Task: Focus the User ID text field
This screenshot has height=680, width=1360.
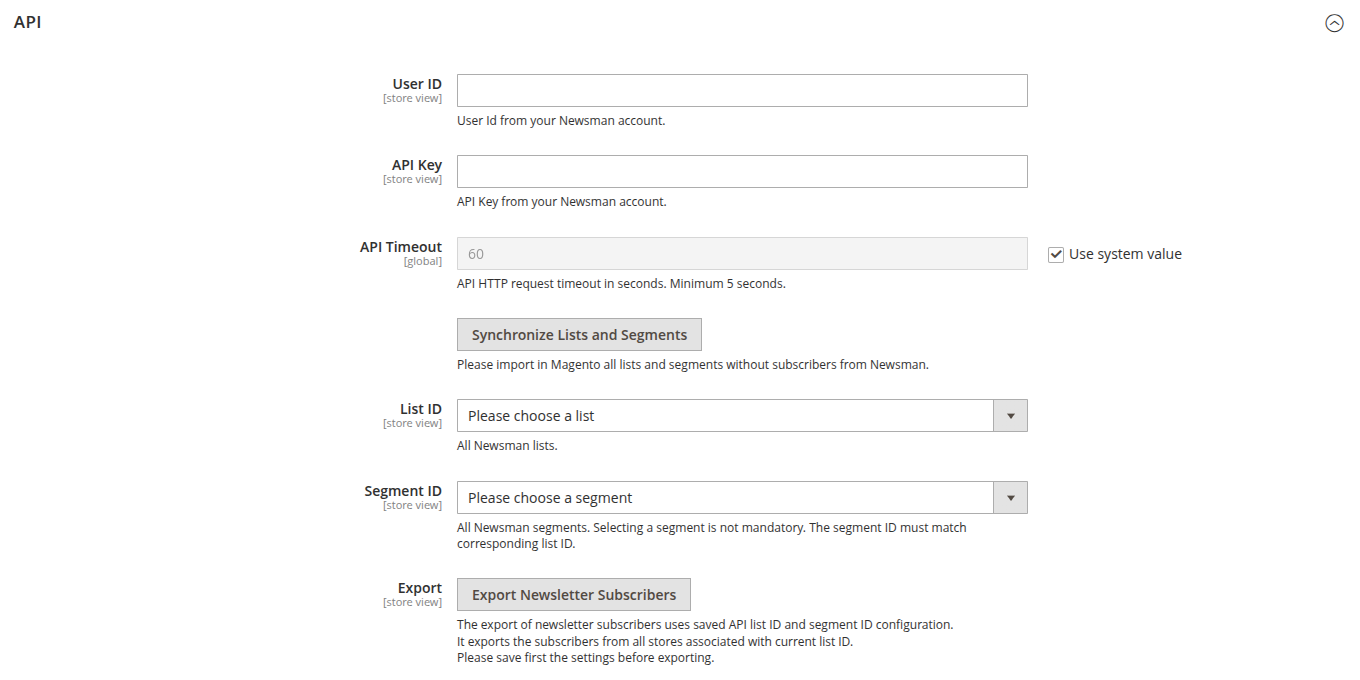Action: [741, 91]
